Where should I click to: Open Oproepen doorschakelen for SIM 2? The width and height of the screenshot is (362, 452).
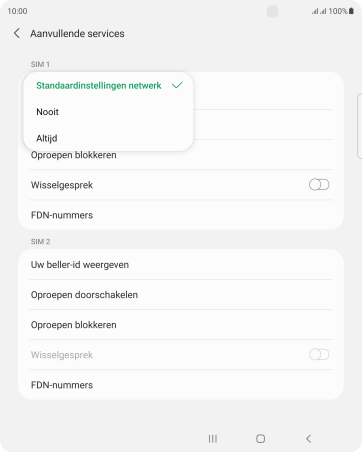click(181, 295)
